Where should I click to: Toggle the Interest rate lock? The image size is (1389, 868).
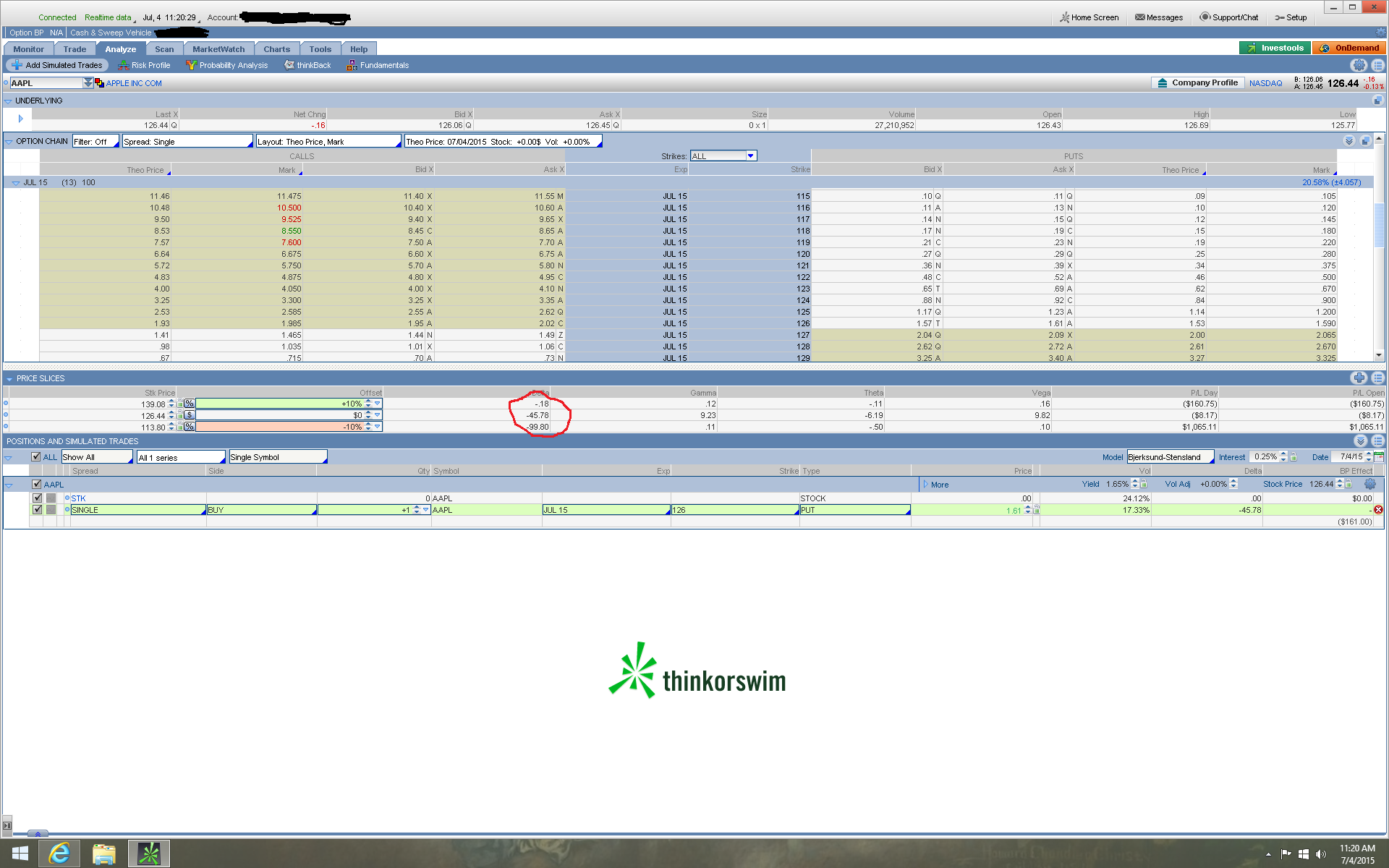coord(1294,457)
